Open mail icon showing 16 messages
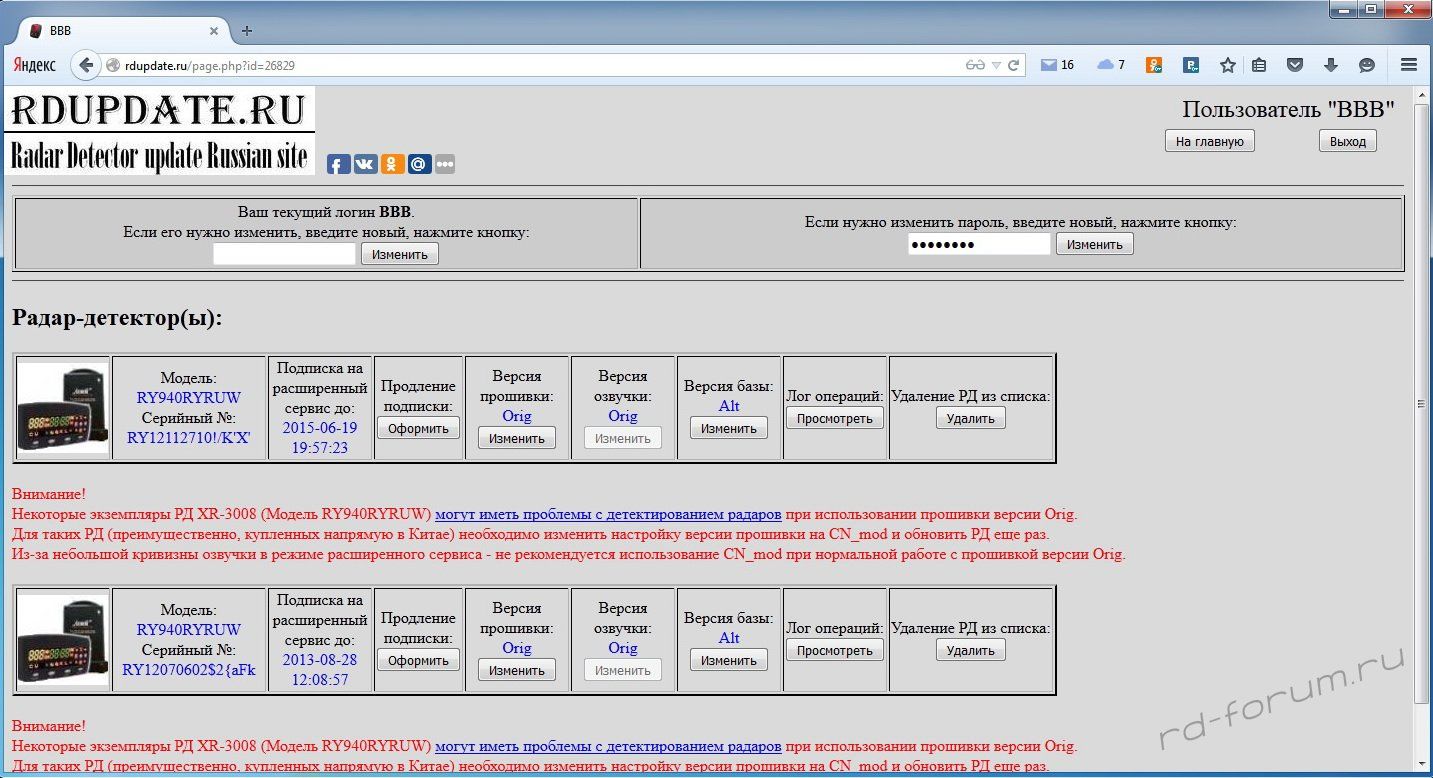This screenshot has height=778, width=1433. pyautogui.click(x=1057, y=65)
